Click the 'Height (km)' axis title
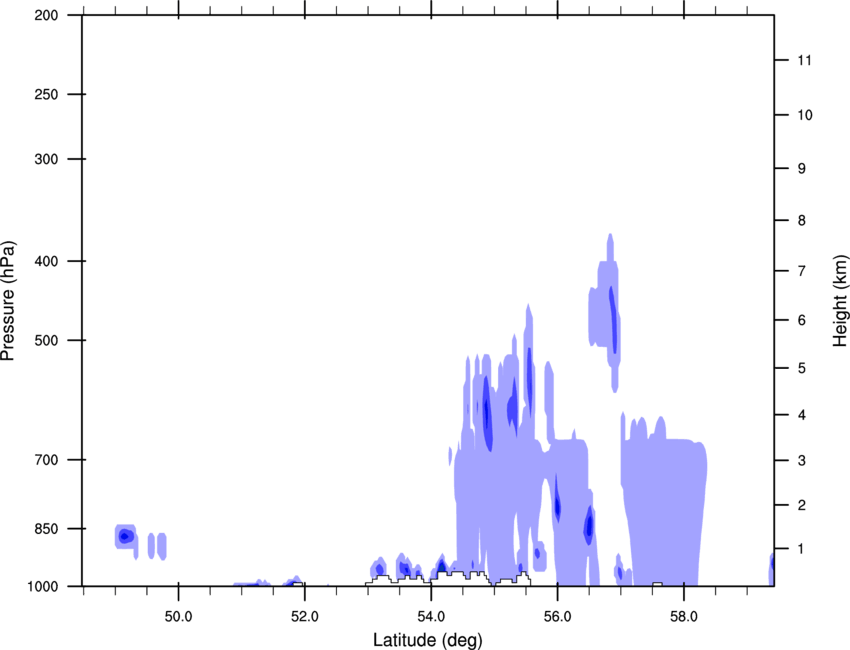The height and width of the screenshot is (650, 850). click(x=840, y=301)
